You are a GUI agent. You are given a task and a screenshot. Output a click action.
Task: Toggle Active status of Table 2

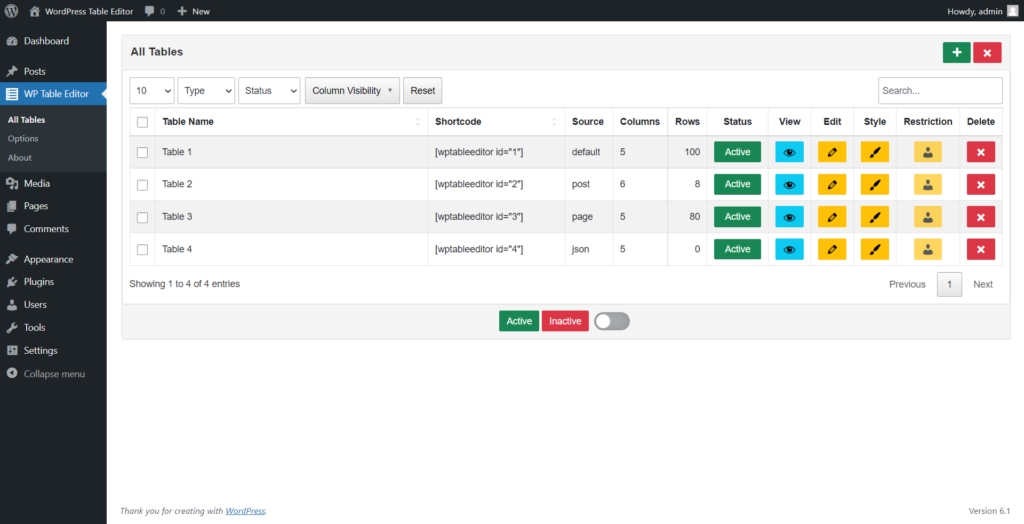[737, 184]
